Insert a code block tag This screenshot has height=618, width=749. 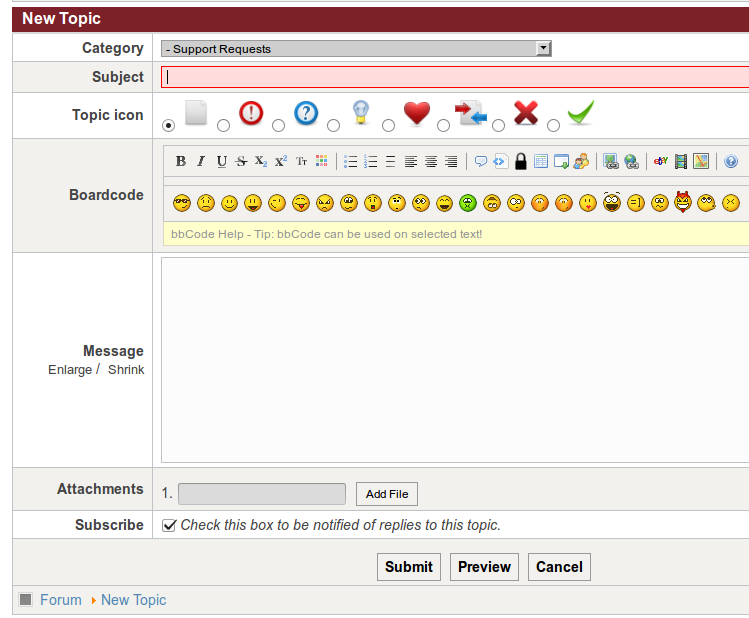point(500,161)
